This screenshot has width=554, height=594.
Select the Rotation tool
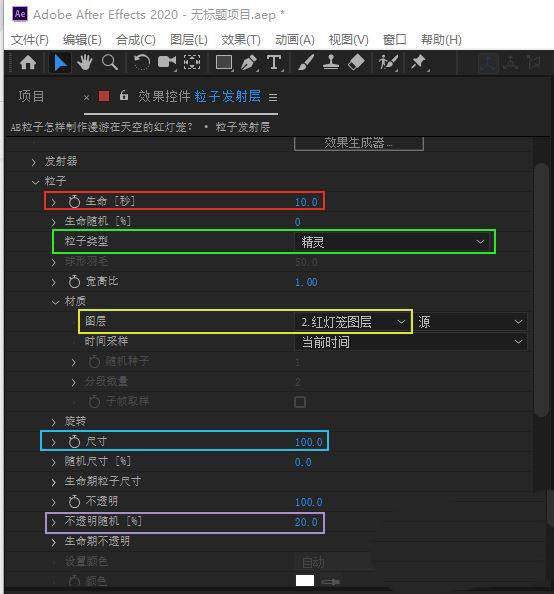click(x=142, y=63)
